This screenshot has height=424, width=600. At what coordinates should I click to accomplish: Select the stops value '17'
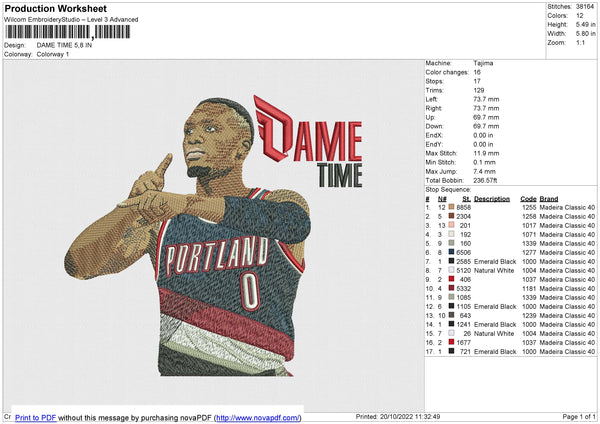[x=477, y=81]
